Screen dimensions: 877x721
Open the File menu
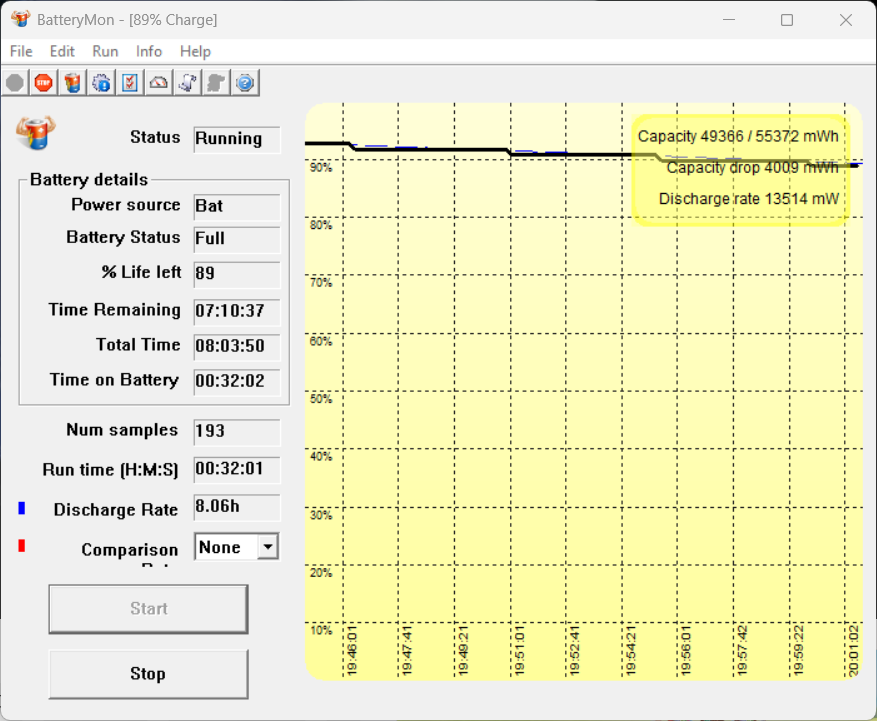point(21,51)
